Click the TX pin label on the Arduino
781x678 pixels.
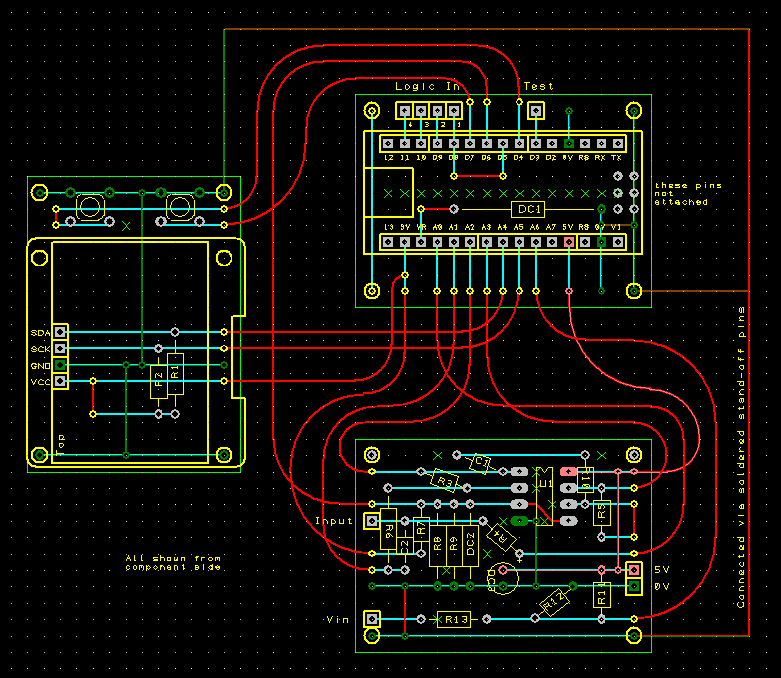[x=616, y=157]
